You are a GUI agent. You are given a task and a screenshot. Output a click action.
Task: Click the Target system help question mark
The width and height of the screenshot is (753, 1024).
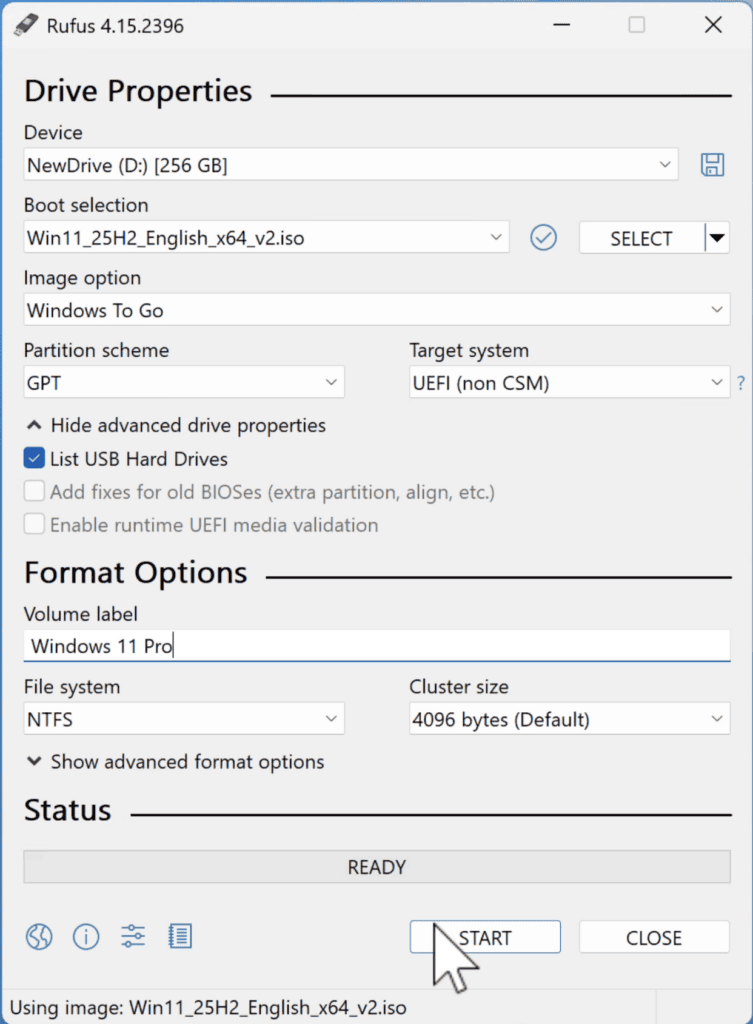(x=741, y=383)
